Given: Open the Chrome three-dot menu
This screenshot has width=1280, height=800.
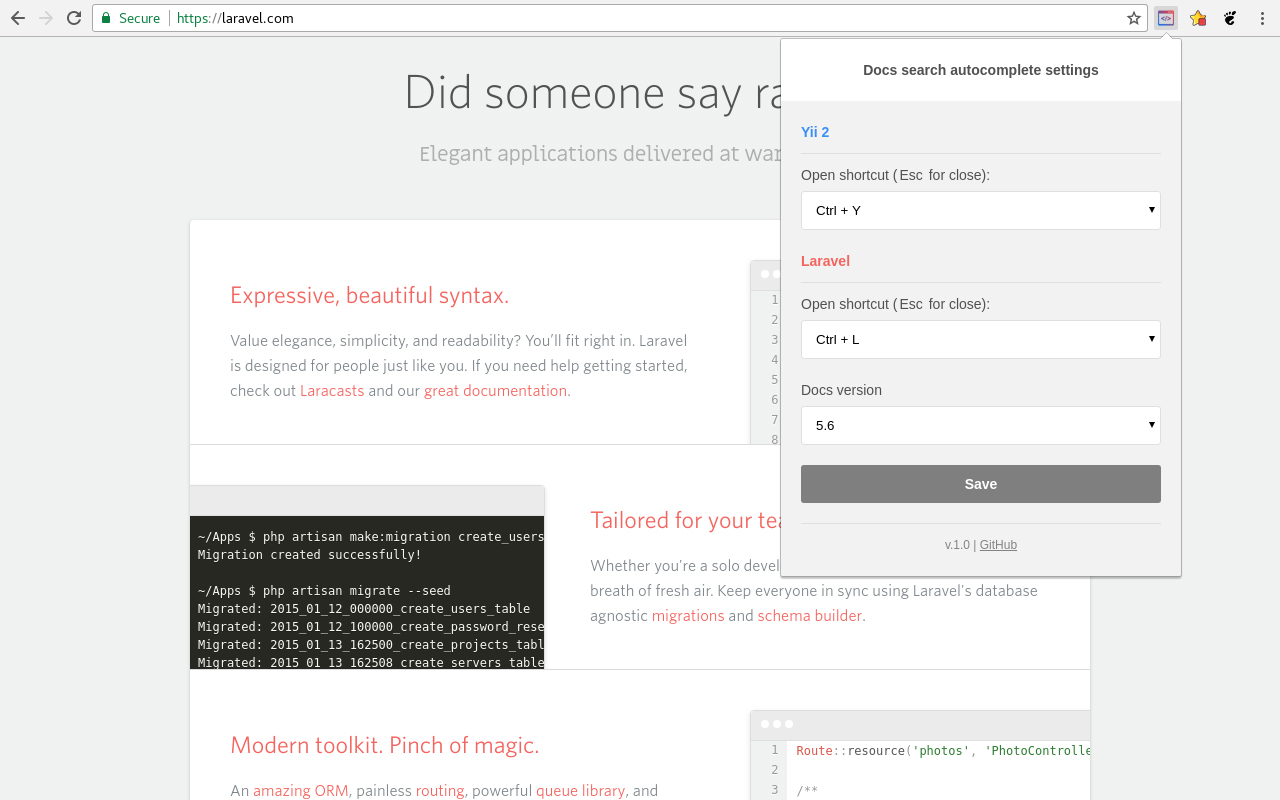Looking at the screenshot, I should tap(1260, 17).
